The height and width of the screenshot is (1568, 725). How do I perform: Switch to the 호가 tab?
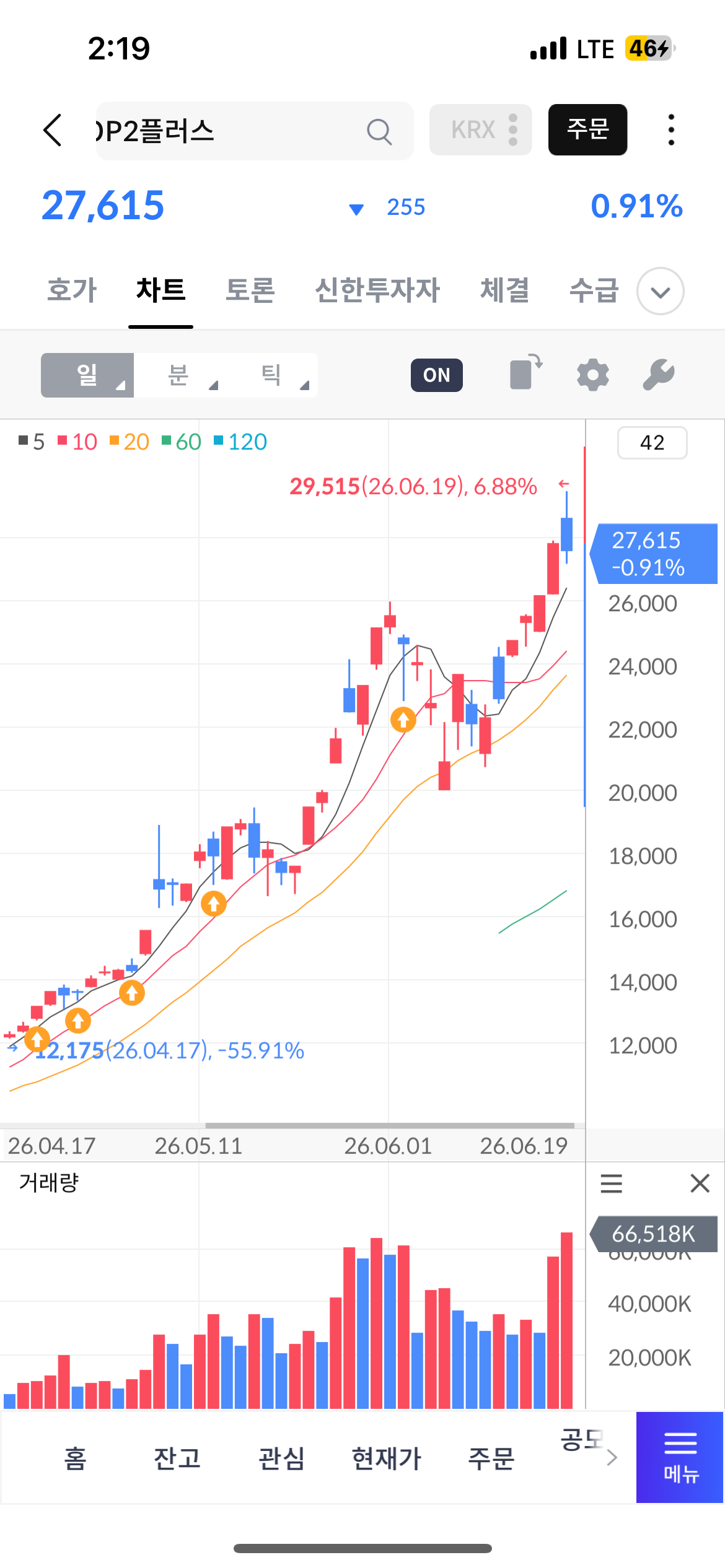tap(72, 290)
